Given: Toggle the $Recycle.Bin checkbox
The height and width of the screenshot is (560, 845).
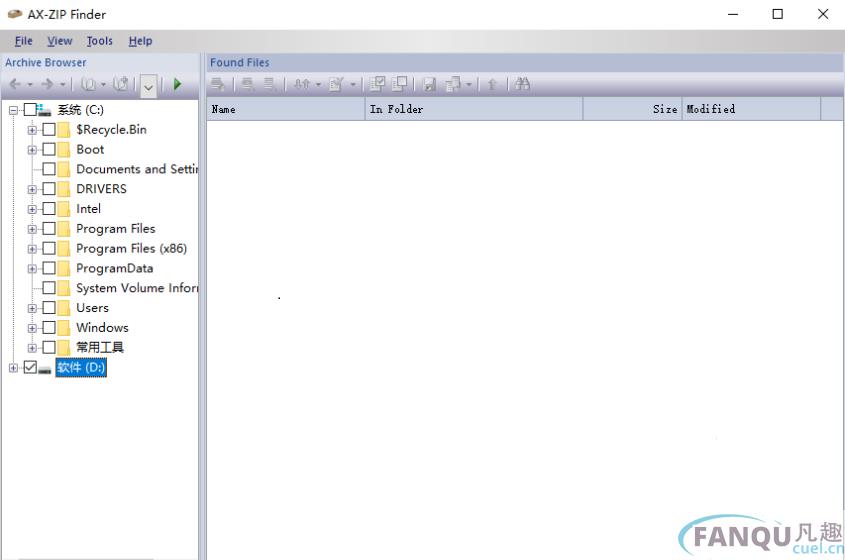Looking at the screenshot, I should tap(49, 129).
